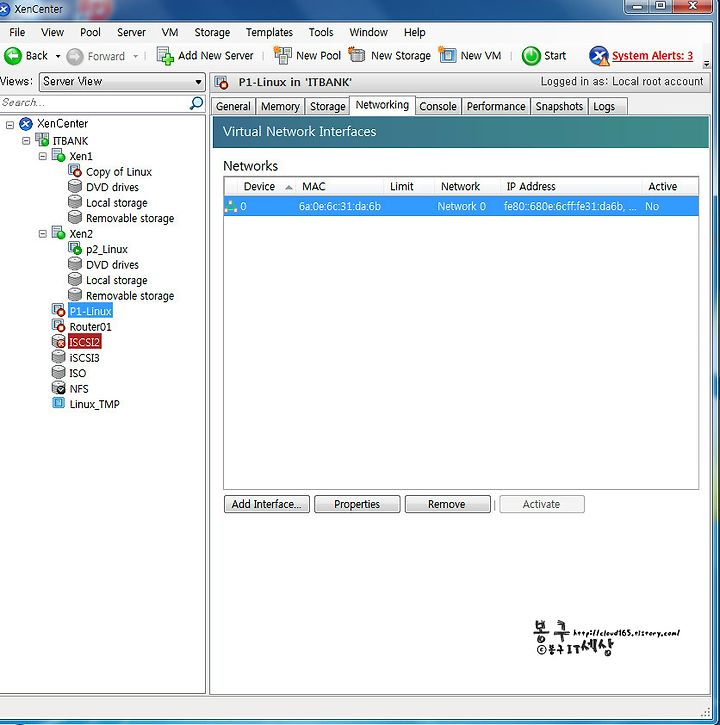
Task: Select the P1-Linux stopped VM icon
Action: click(58, 310)
